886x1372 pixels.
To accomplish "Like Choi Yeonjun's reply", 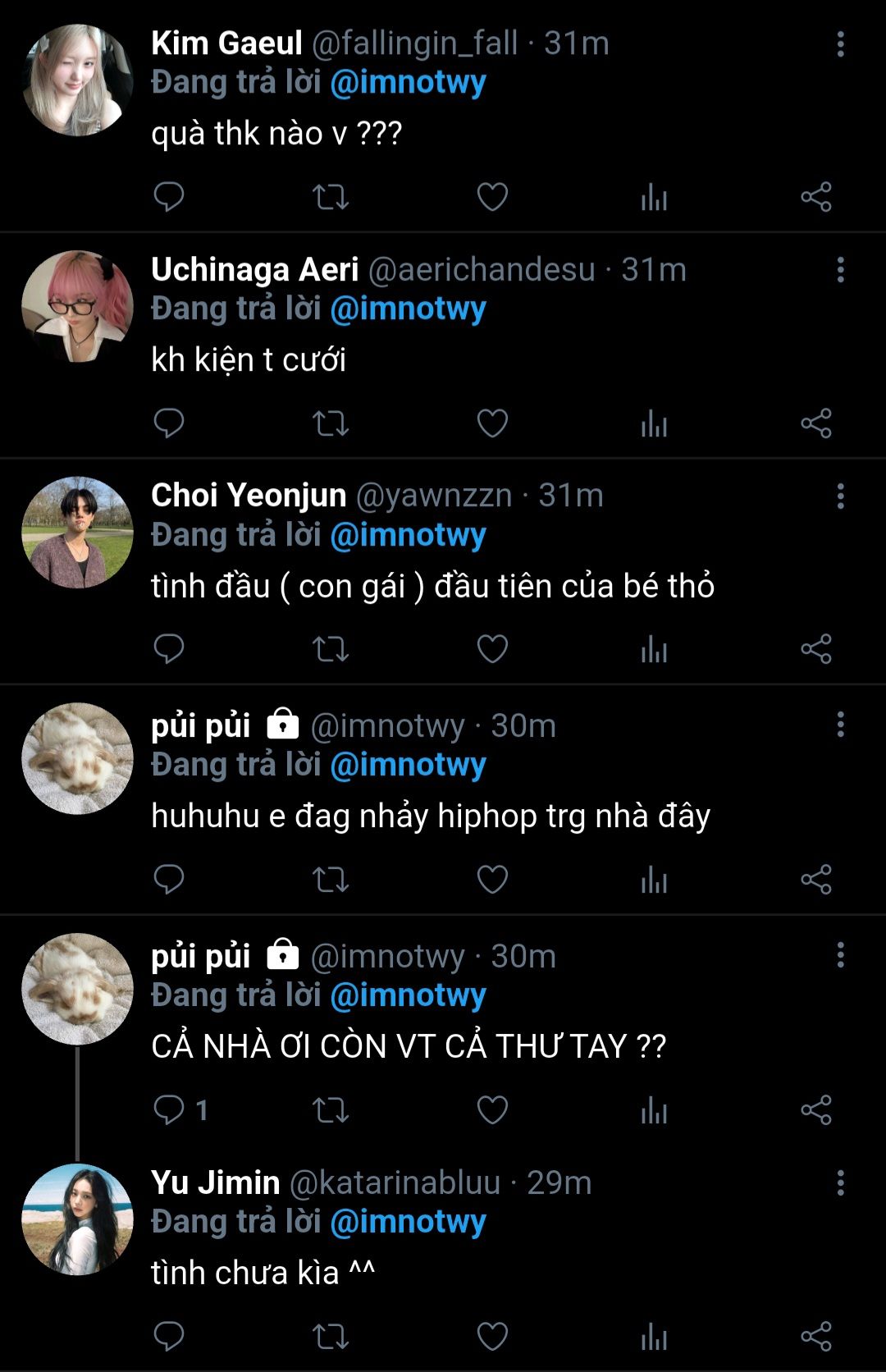I will (492, 649).
